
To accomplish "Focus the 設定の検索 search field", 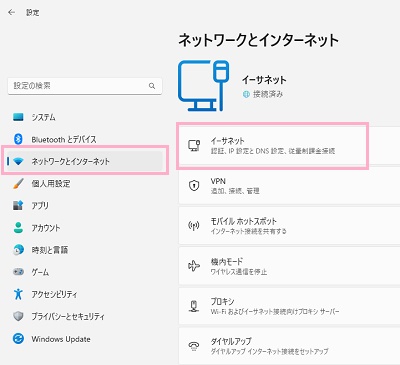I will coord(85,86).
